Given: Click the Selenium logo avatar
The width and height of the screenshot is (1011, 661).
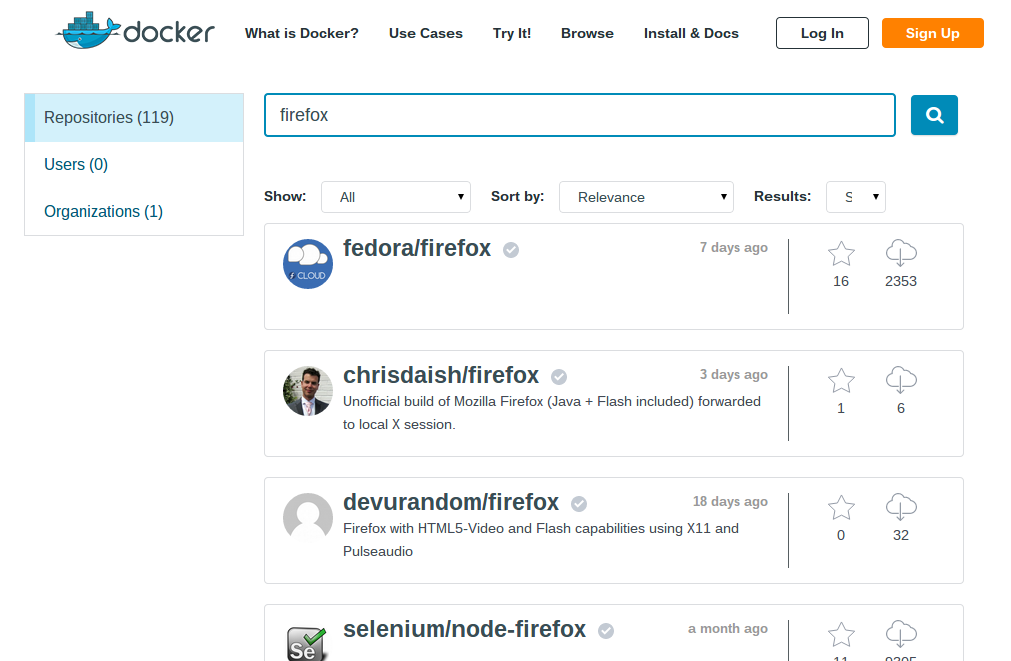Looking at the screenshot, I should 306,644.
